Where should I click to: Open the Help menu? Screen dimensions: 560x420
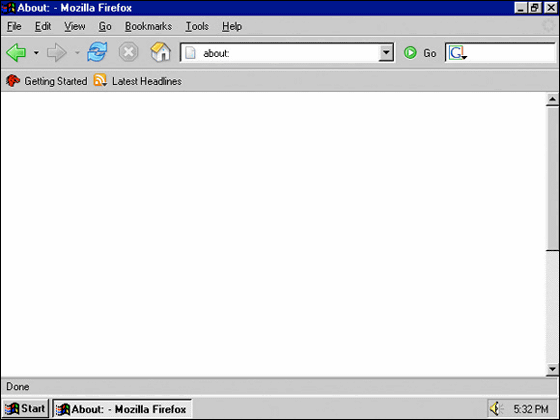pos(232,26)
